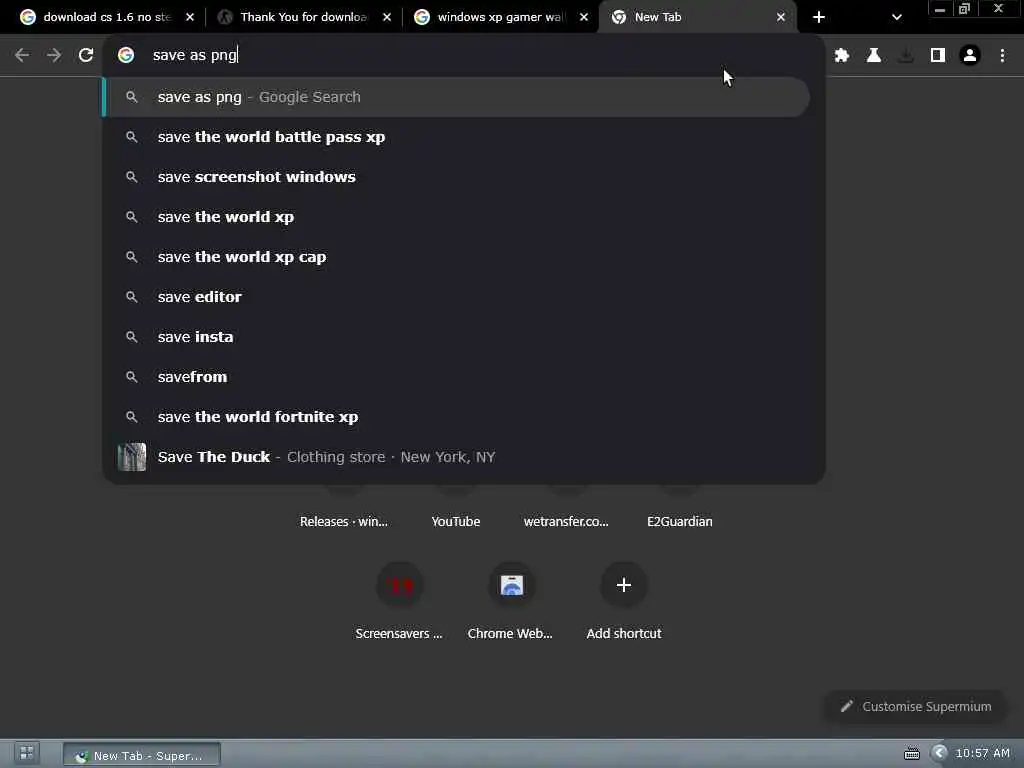
Task: Switch to 'windows xp gamer wal' tab
Action: point(500,17)
